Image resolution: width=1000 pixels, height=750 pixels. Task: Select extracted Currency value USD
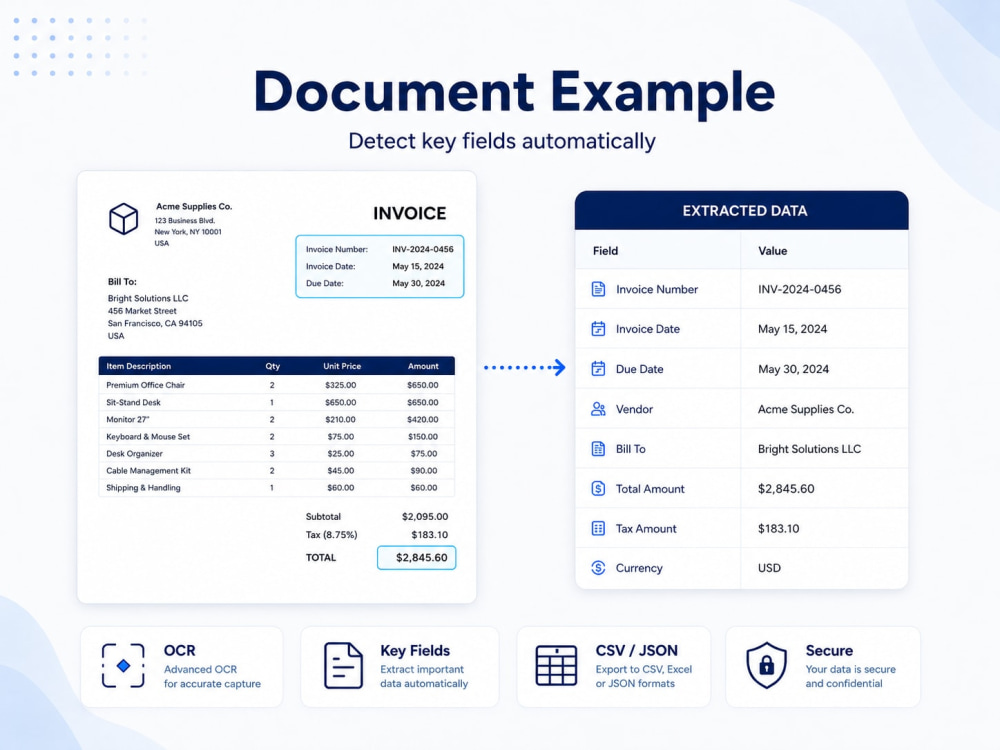[x=769, y=568]
